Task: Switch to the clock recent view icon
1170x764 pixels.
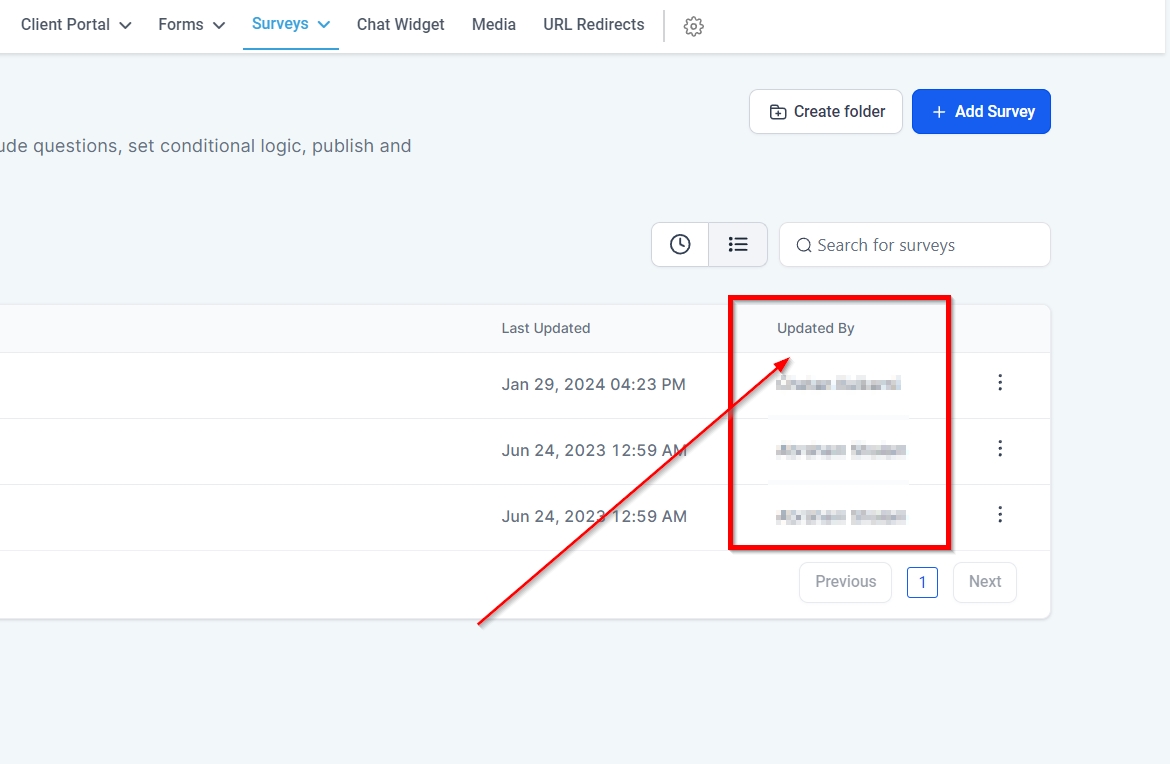Action: point(680,245)
